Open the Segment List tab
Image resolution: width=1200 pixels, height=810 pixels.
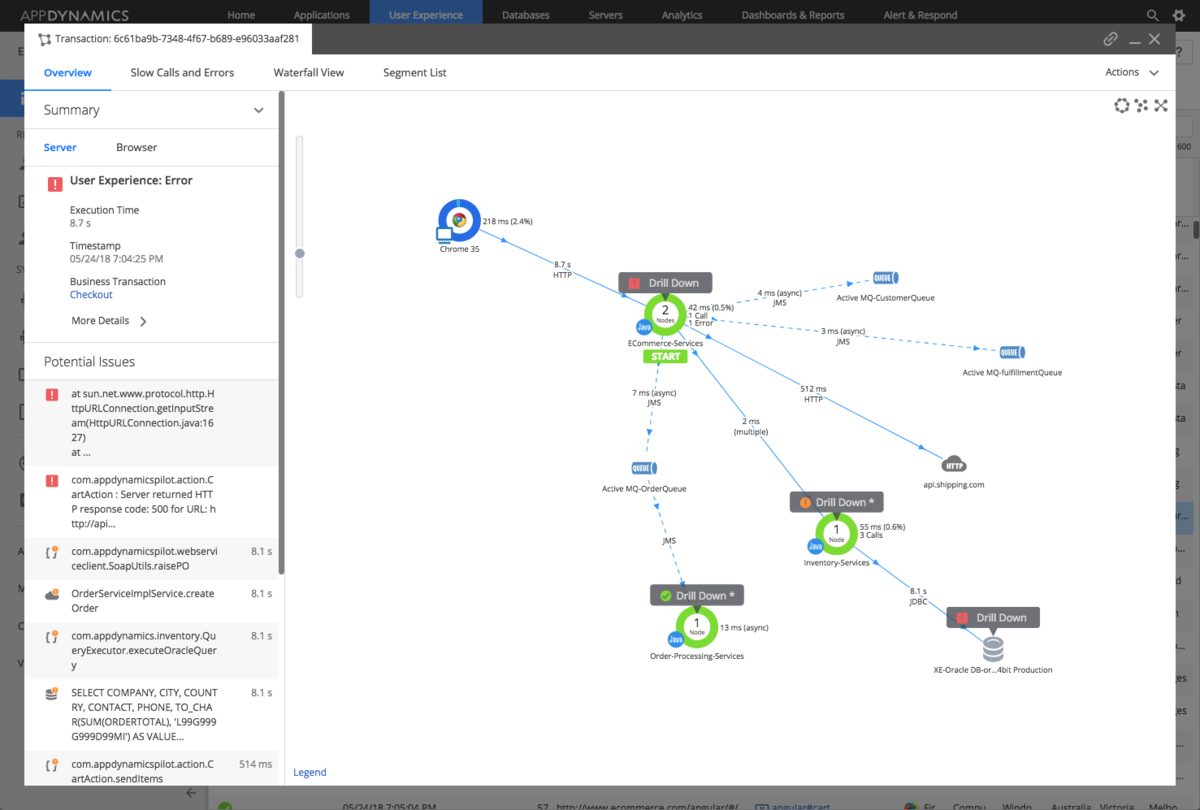415,73
